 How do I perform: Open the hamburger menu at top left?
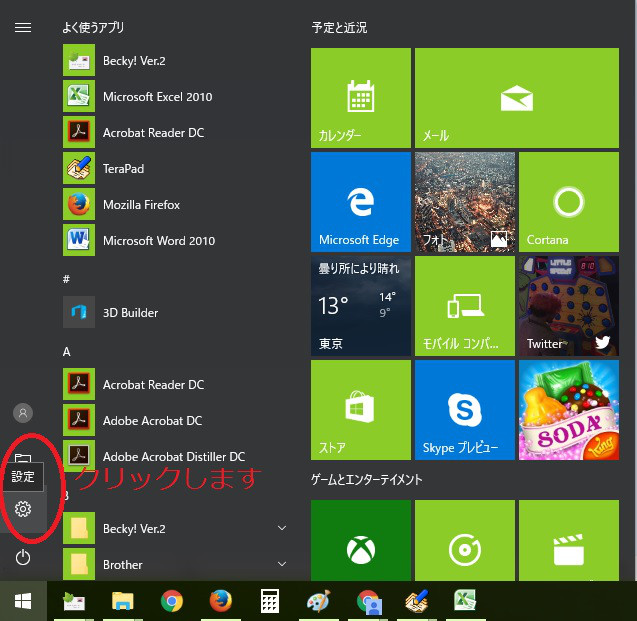(x=23, y=27)
